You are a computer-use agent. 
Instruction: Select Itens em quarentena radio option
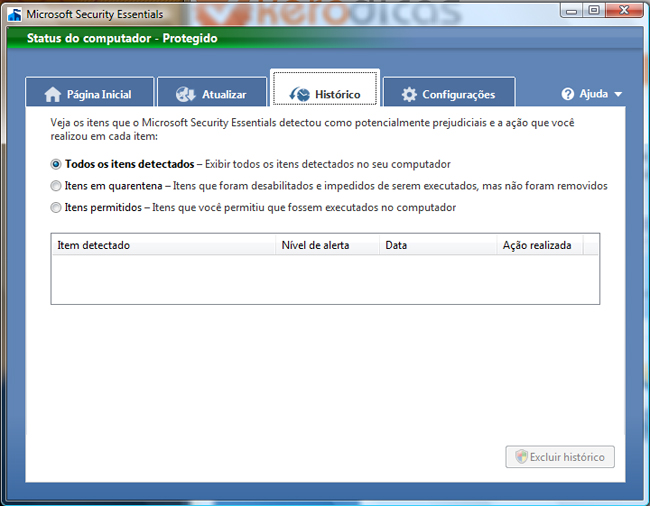56,186
